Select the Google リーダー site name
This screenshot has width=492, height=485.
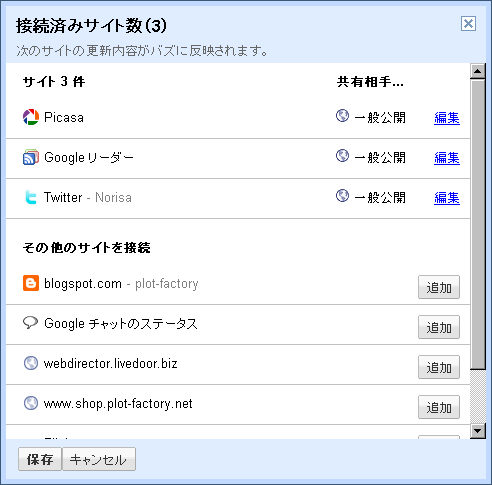pos(89,157)
